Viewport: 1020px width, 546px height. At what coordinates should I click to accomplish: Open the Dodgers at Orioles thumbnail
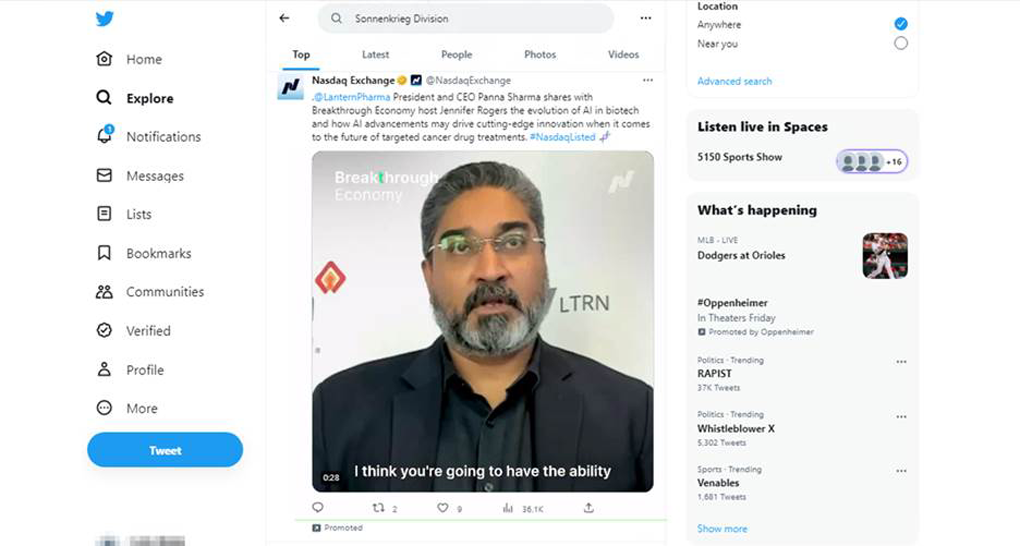click(x=885, y=256)
